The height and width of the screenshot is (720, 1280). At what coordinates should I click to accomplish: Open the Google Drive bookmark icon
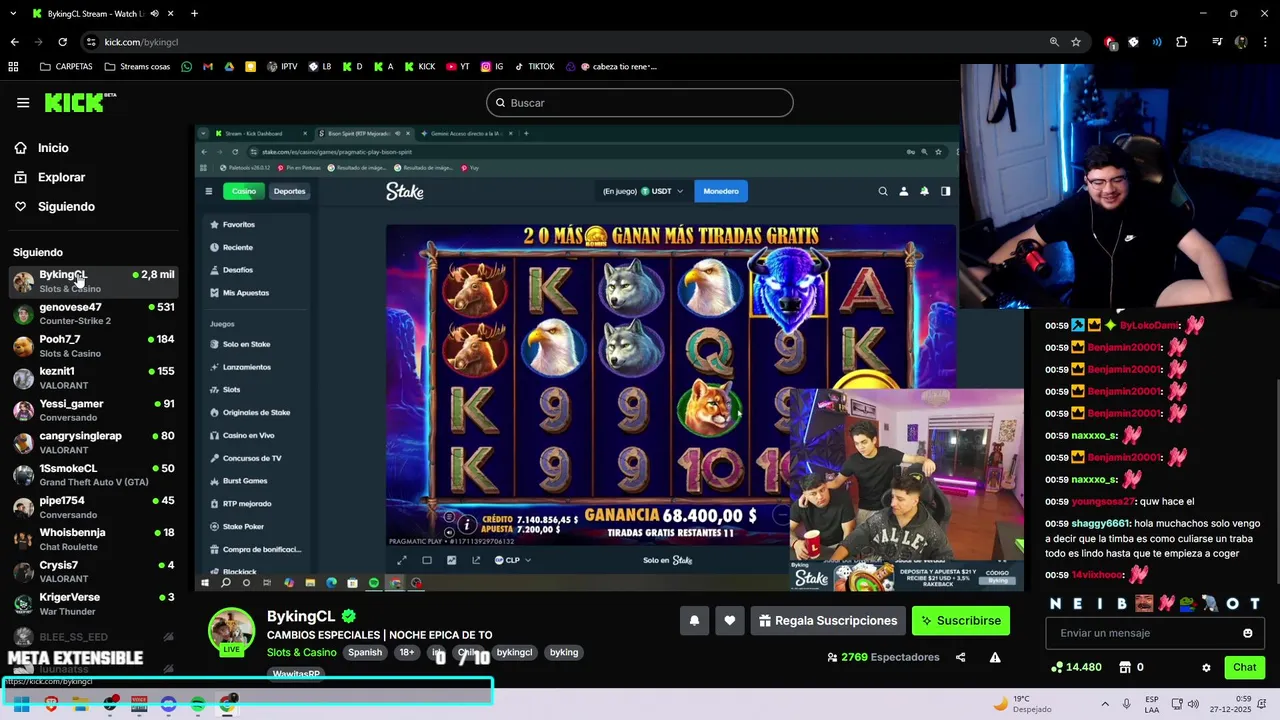[x=229, y=67]
